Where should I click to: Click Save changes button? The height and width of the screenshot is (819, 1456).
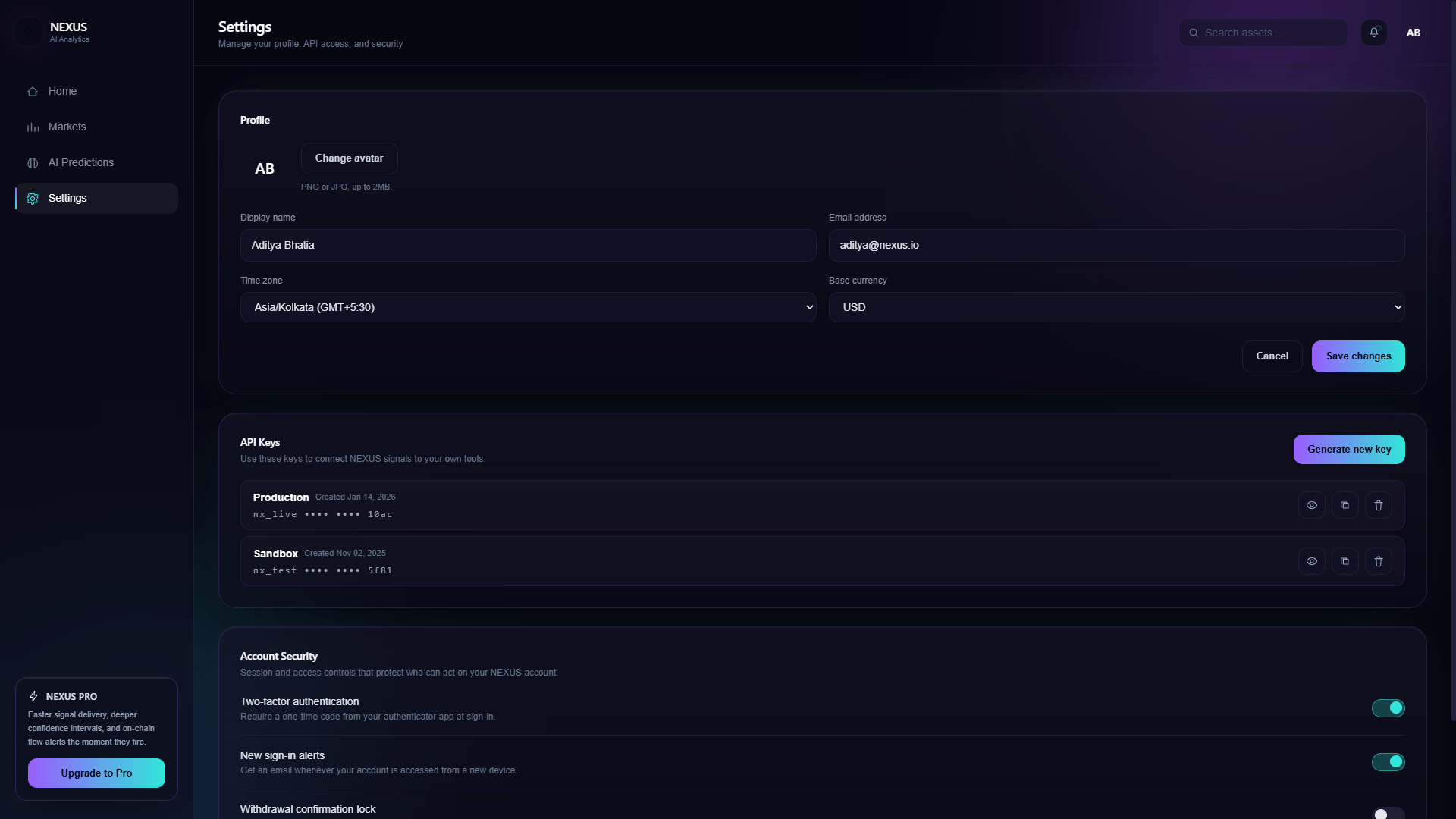[x=1358, y=356]
